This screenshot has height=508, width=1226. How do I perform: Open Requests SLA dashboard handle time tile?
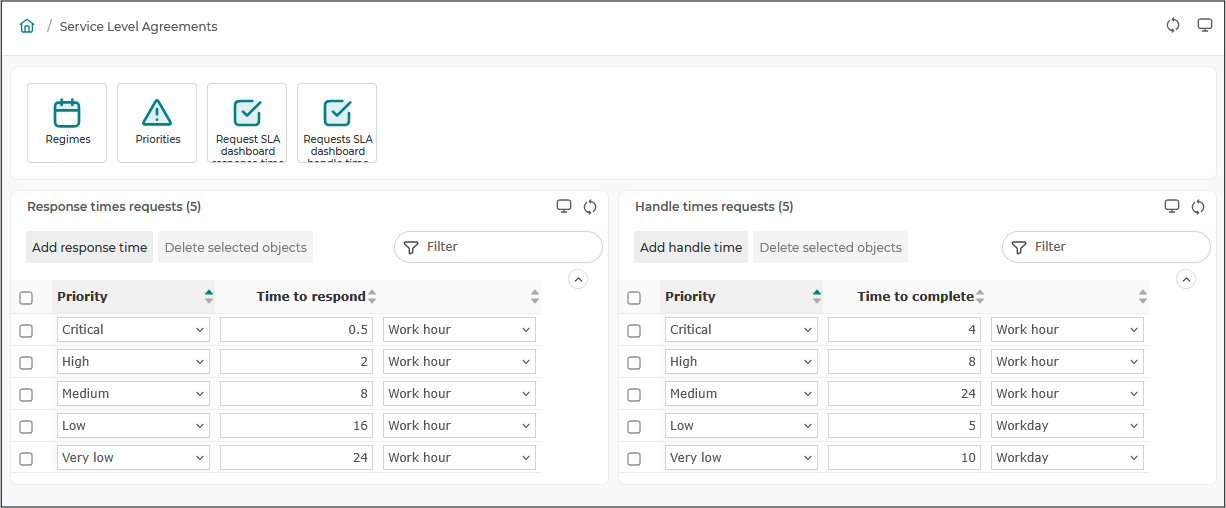(337, 123)
